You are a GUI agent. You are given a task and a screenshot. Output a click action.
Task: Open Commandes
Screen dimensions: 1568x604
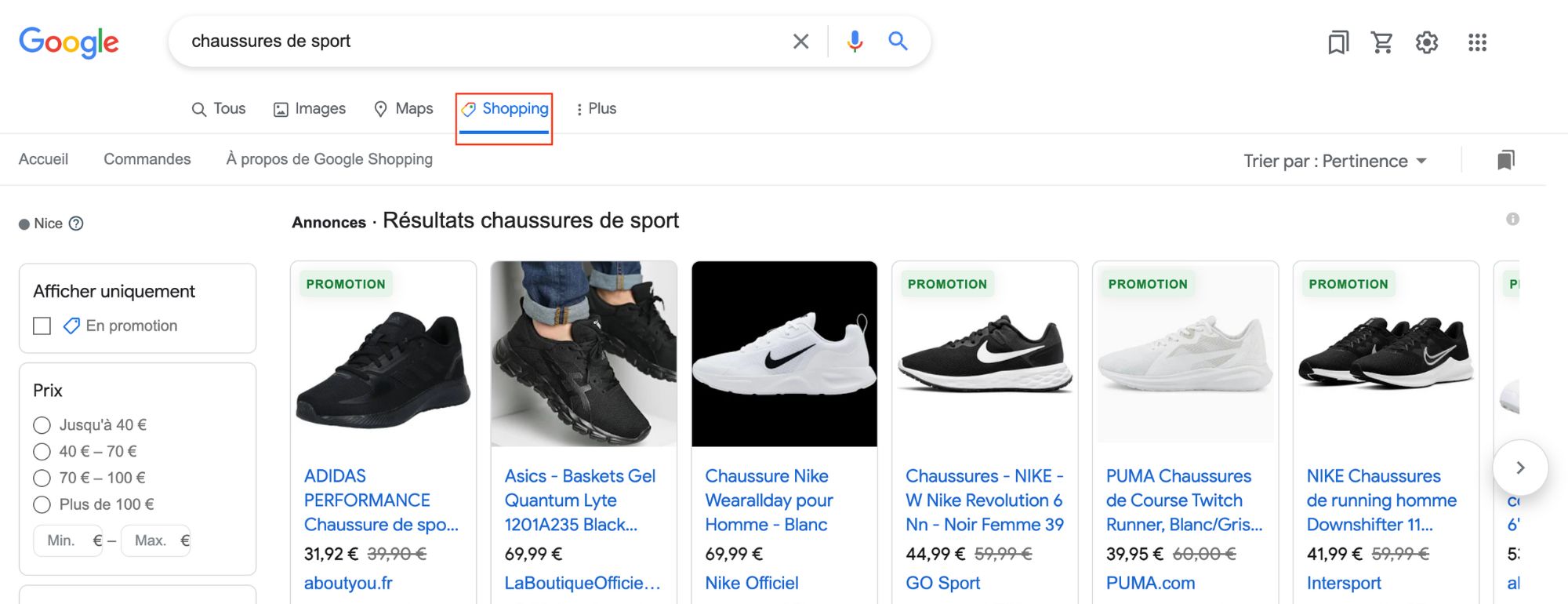tap(147, 159)
